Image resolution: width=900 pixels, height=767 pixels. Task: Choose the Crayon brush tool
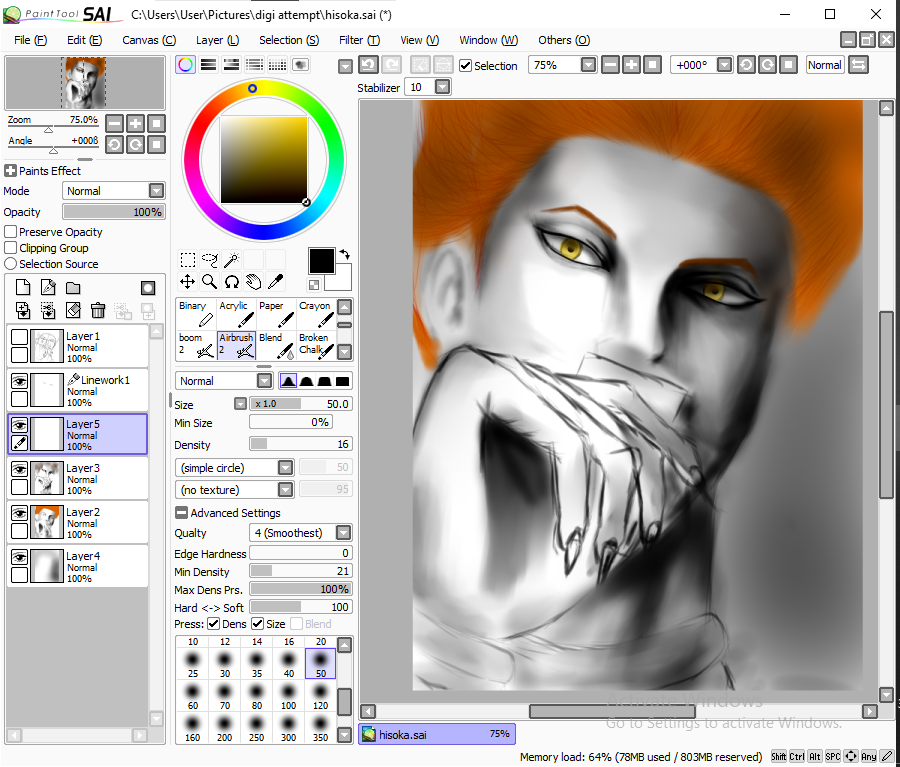(316, 313)
